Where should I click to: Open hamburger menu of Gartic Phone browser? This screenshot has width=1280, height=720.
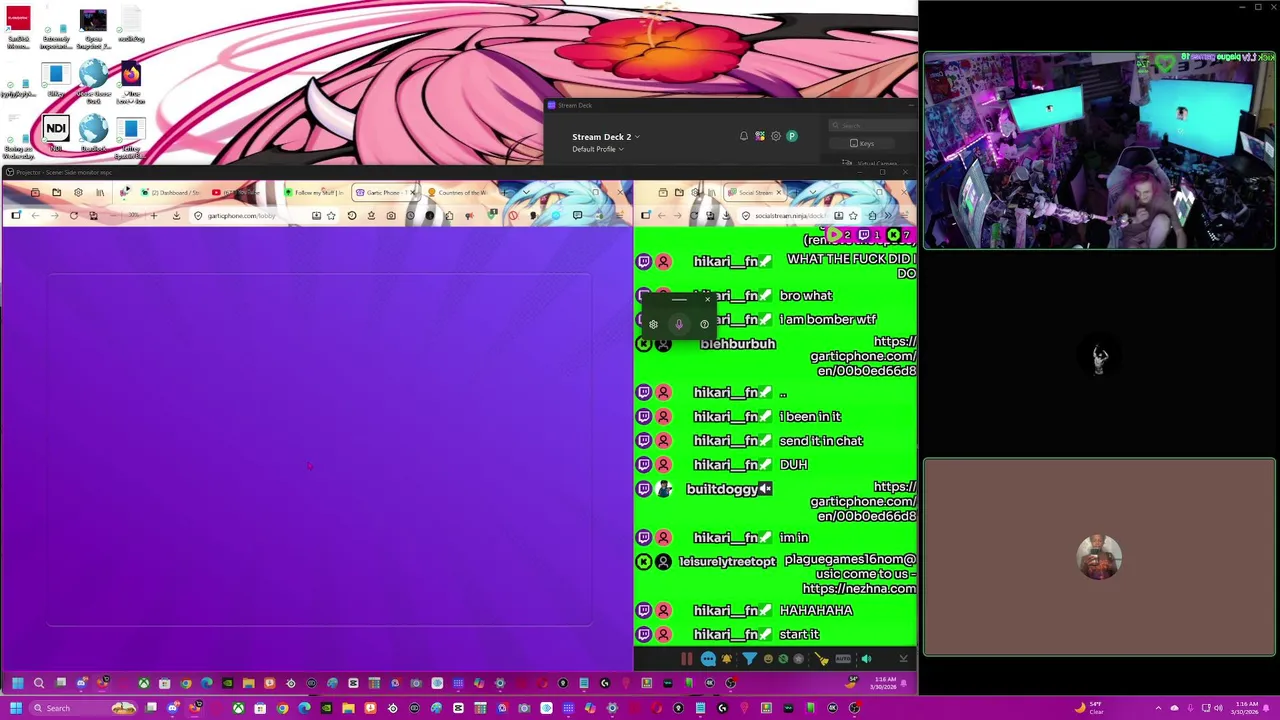[x=621, y=216]
